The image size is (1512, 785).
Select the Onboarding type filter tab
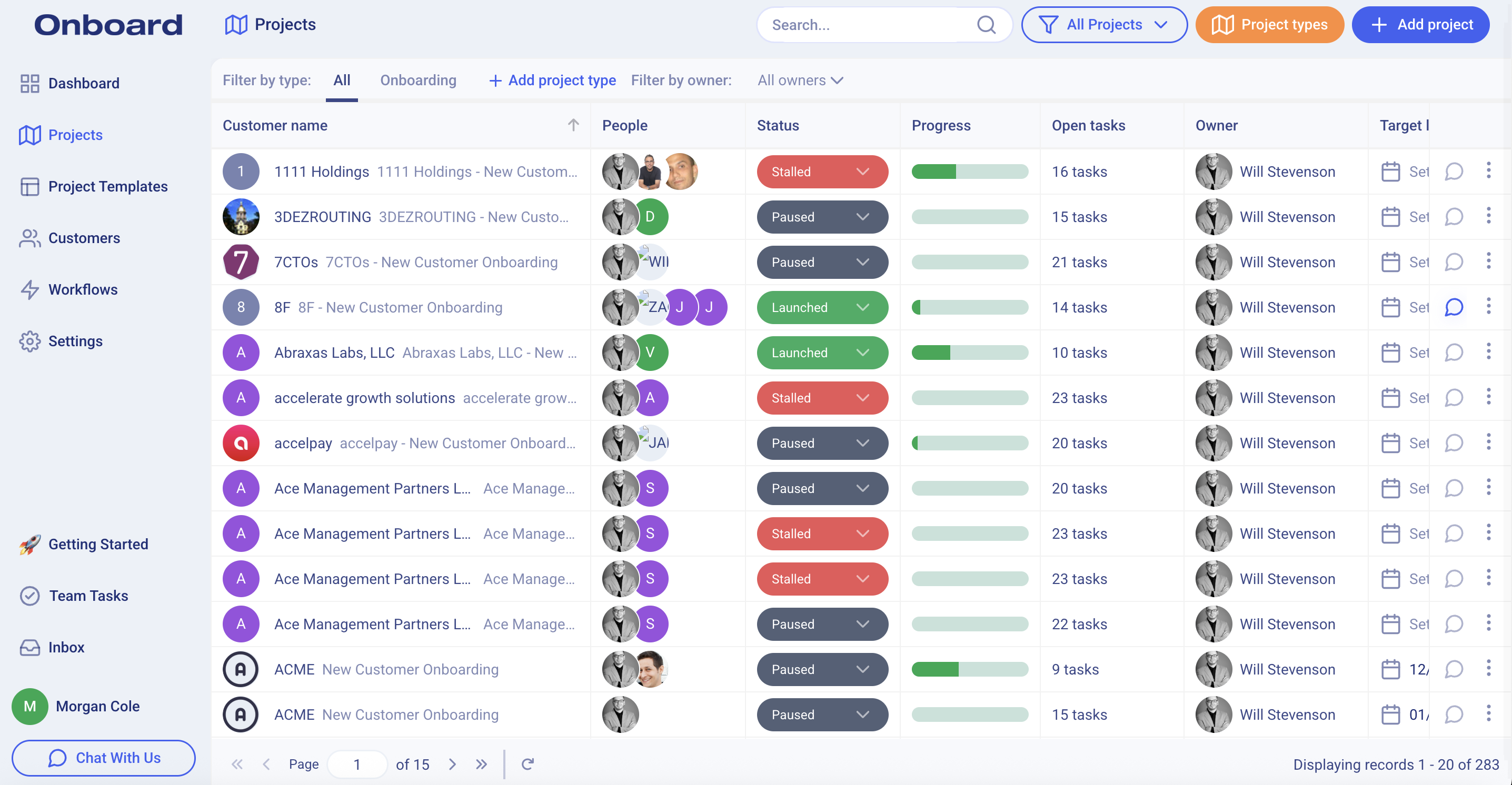[x=418, y=80]
